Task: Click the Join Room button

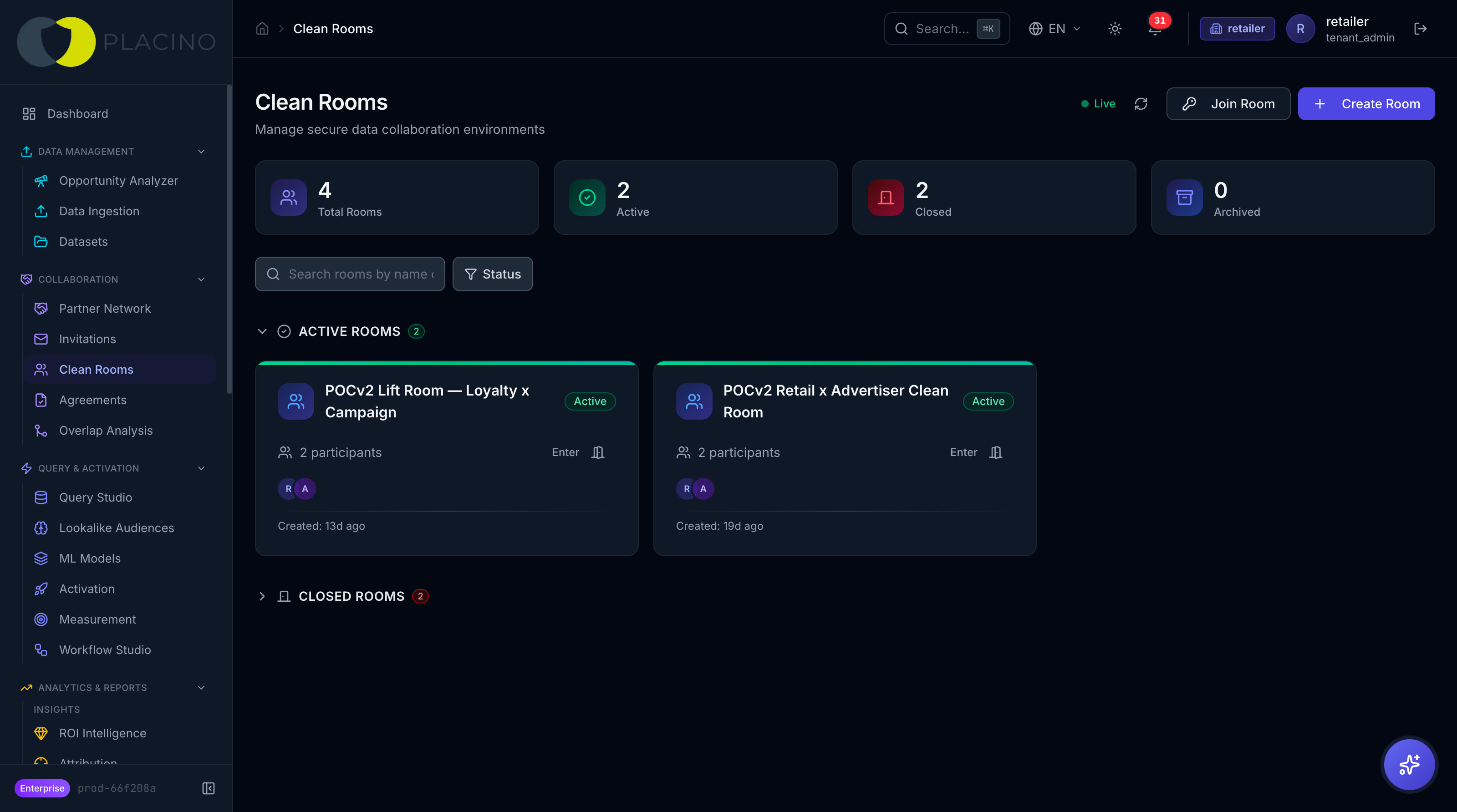Action: pyautogui.click(x=1228, y=103)
